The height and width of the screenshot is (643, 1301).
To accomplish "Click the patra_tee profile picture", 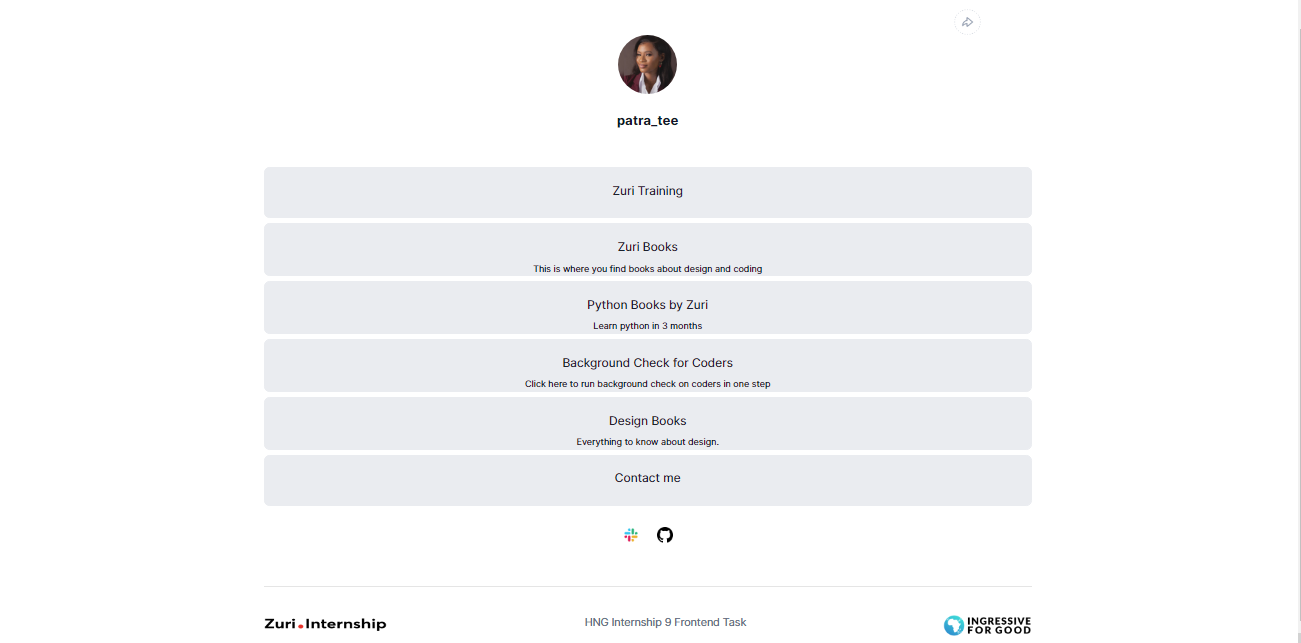I will pyautogui.click(x=647, y=65).
